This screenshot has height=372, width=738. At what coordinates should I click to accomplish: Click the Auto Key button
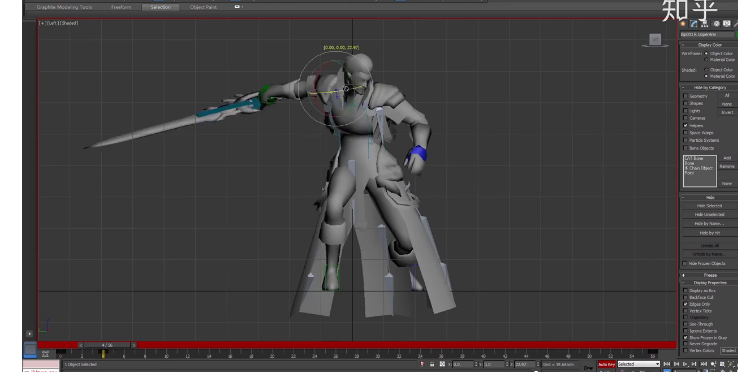pos(606,364)
